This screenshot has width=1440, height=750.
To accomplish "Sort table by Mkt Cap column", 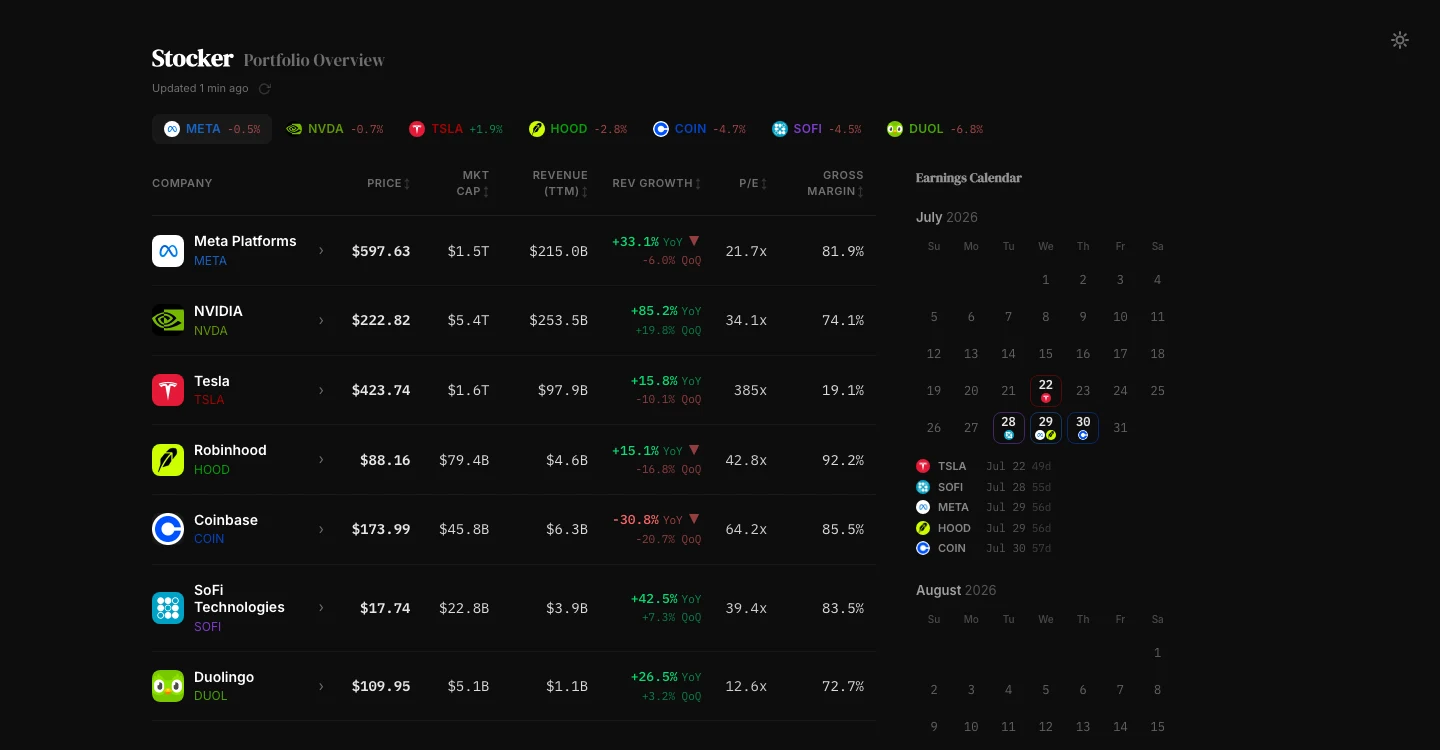I will [472, 183].
